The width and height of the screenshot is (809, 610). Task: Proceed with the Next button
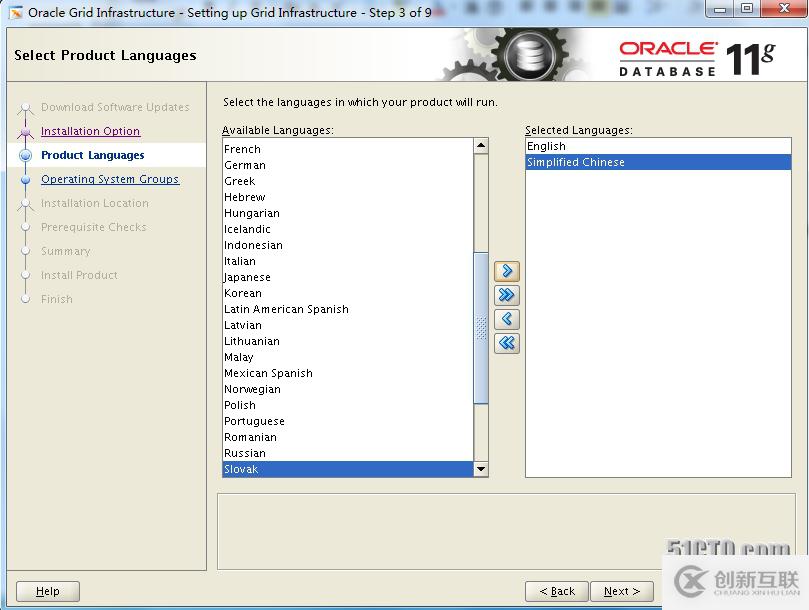pos(622,591)
